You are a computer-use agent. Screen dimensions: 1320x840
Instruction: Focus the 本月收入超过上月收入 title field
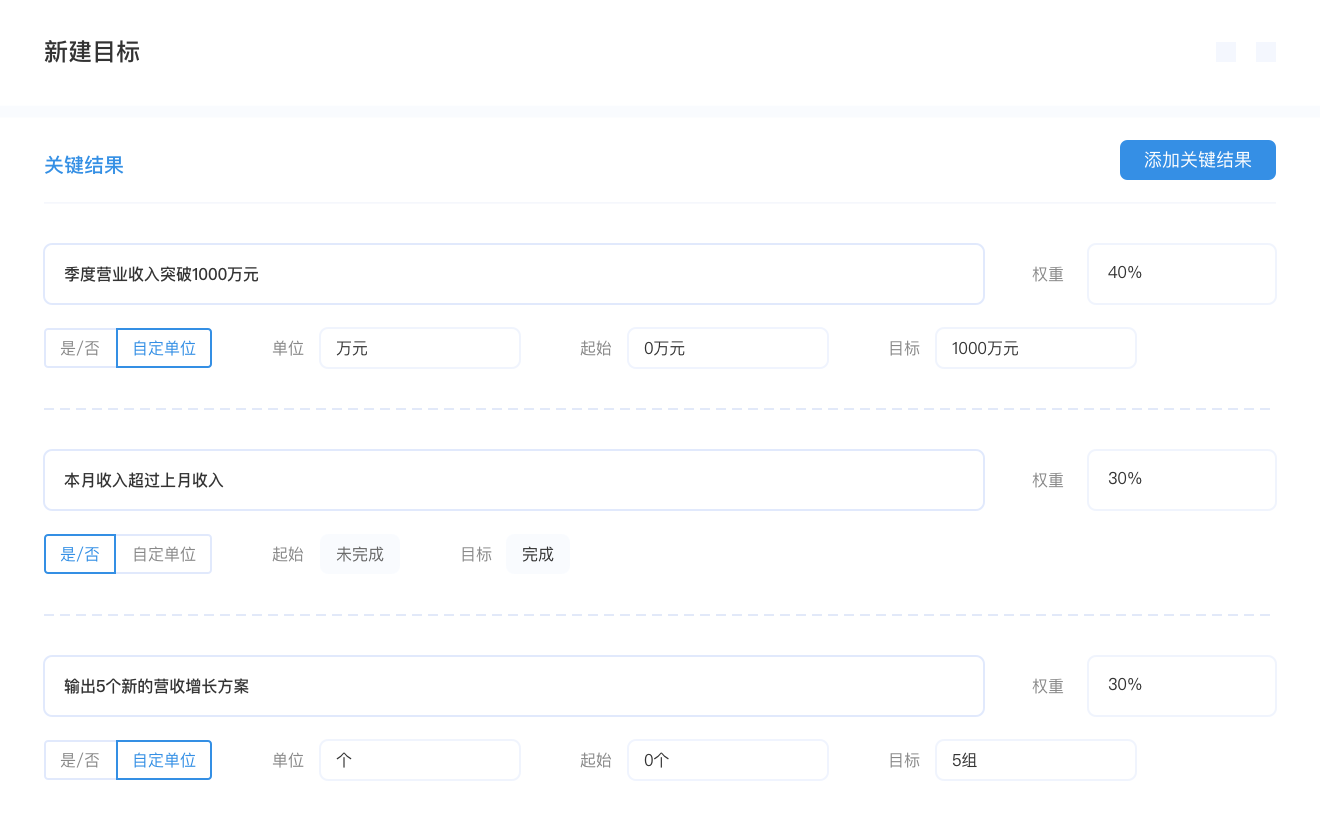(x=513, y=480)
